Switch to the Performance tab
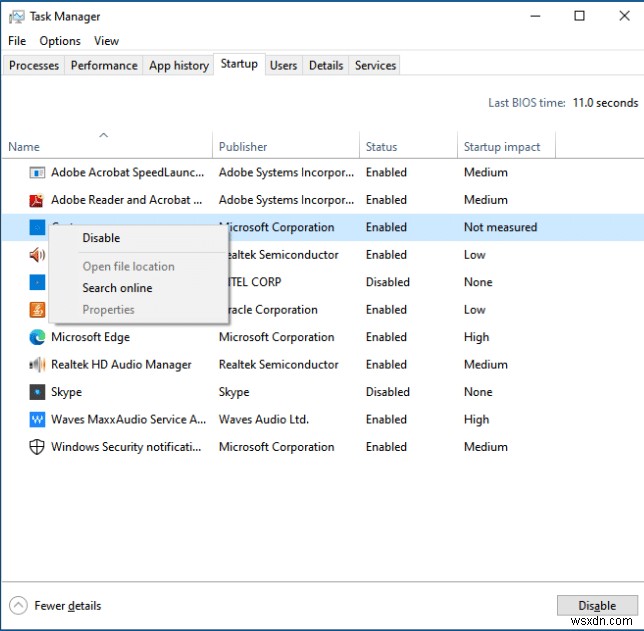Image resolution: width=644 pixels, height=631 pixels. tap(104, 66)
